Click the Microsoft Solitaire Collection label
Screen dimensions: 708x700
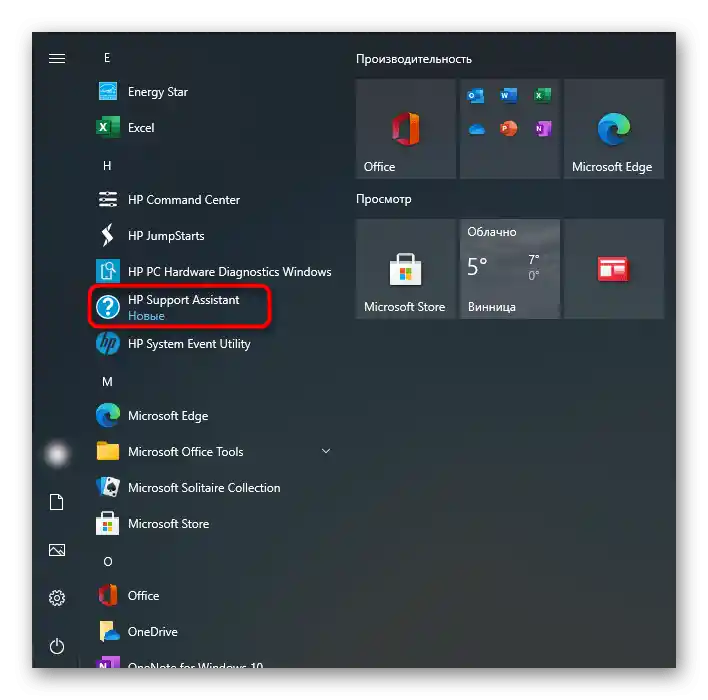204,488
